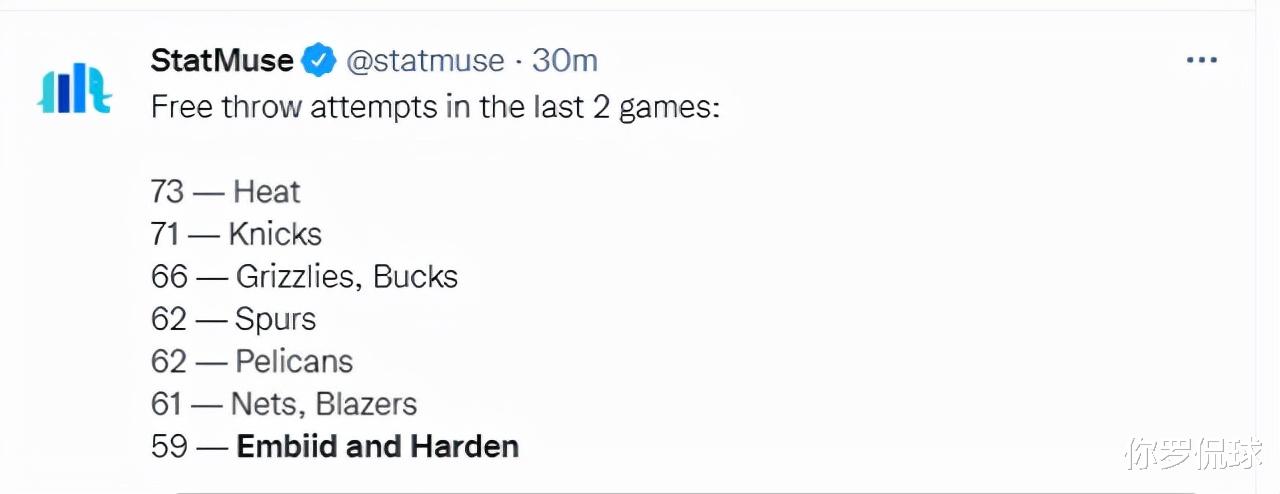Screen dimensions: 1280x494
Task: Click the bold text 'Embiid and Harden'
Action: click(378, 446)
